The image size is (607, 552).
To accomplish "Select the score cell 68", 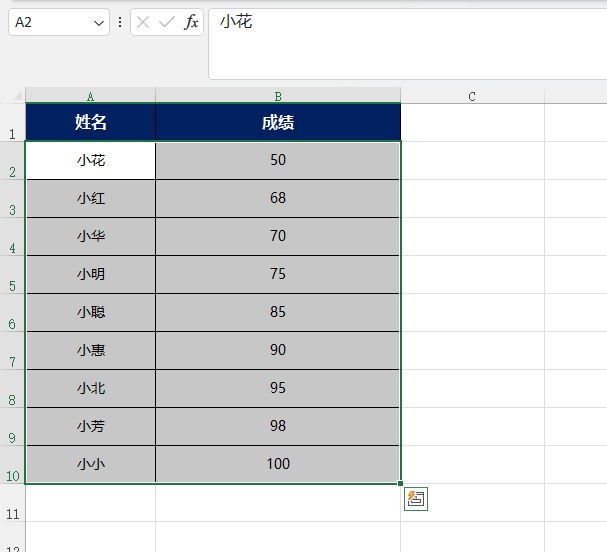I will pyautogui.click(x=278, y=198).
